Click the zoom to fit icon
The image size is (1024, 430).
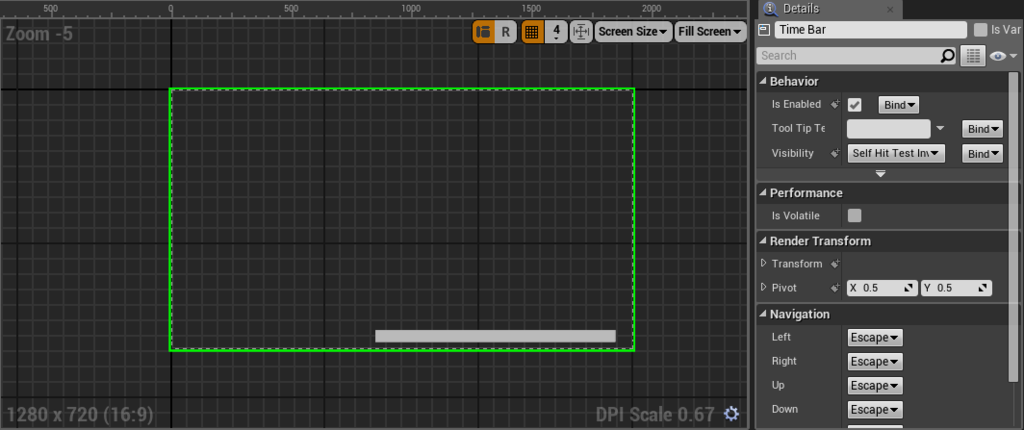581,31
